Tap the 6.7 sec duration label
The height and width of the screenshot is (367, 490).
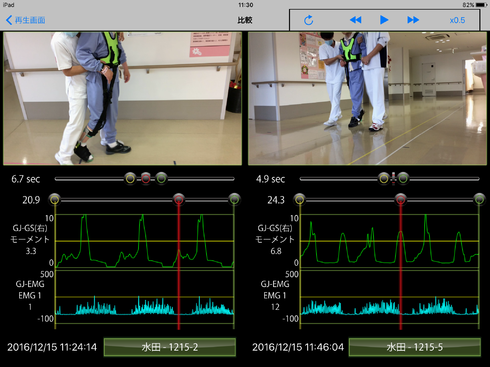(26, 179)
